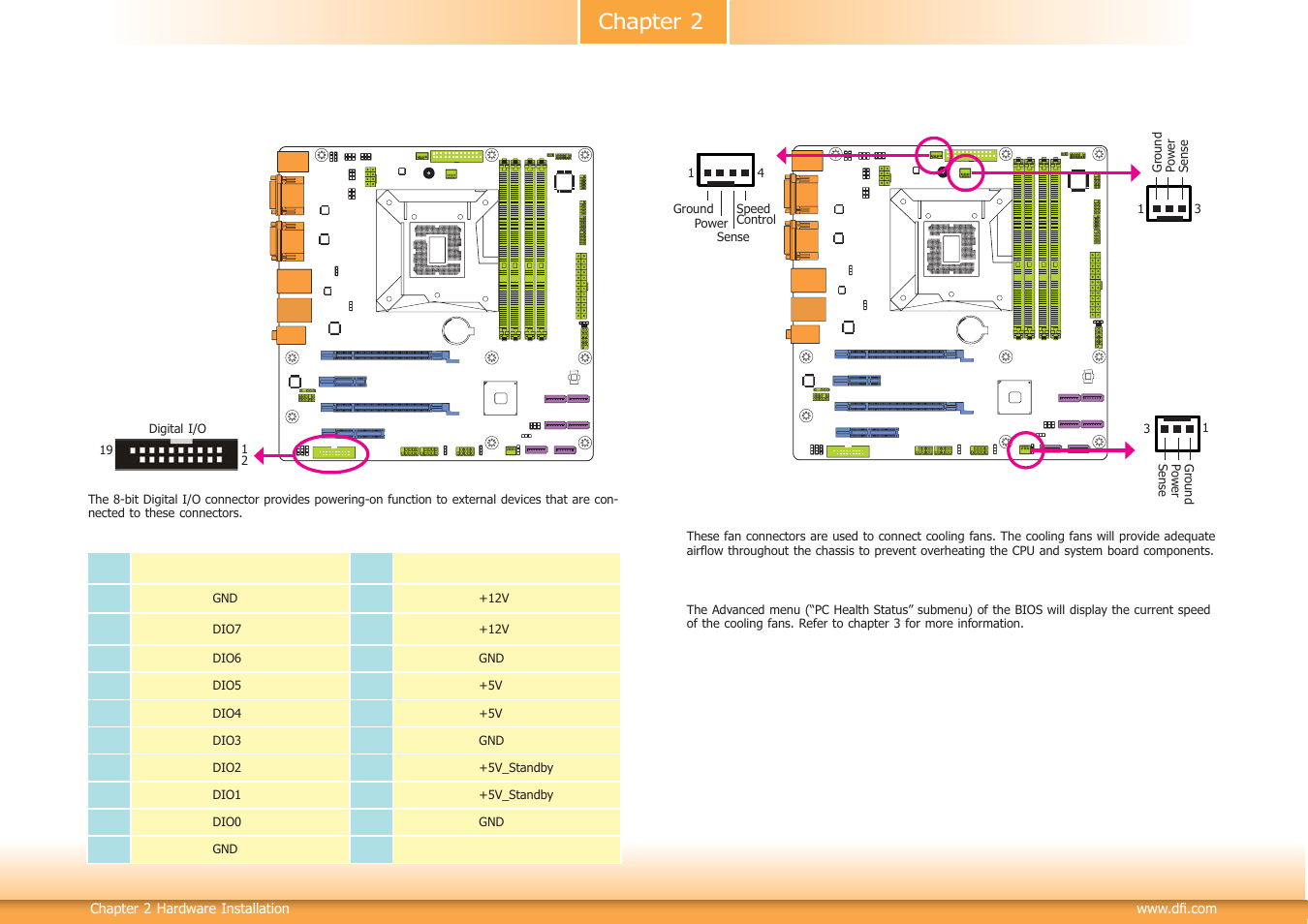The height and width of the screenshot is (924, 1308).
Task: Click the Digital I/O connector pin diagram
Action: 176,454
